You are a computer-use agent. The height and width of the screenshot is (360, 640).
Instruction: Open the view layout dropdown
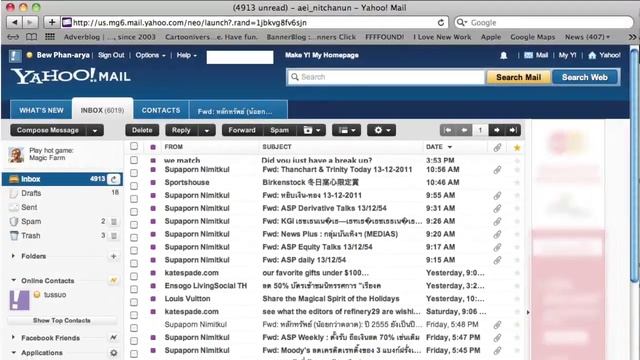tap(347, 131)
